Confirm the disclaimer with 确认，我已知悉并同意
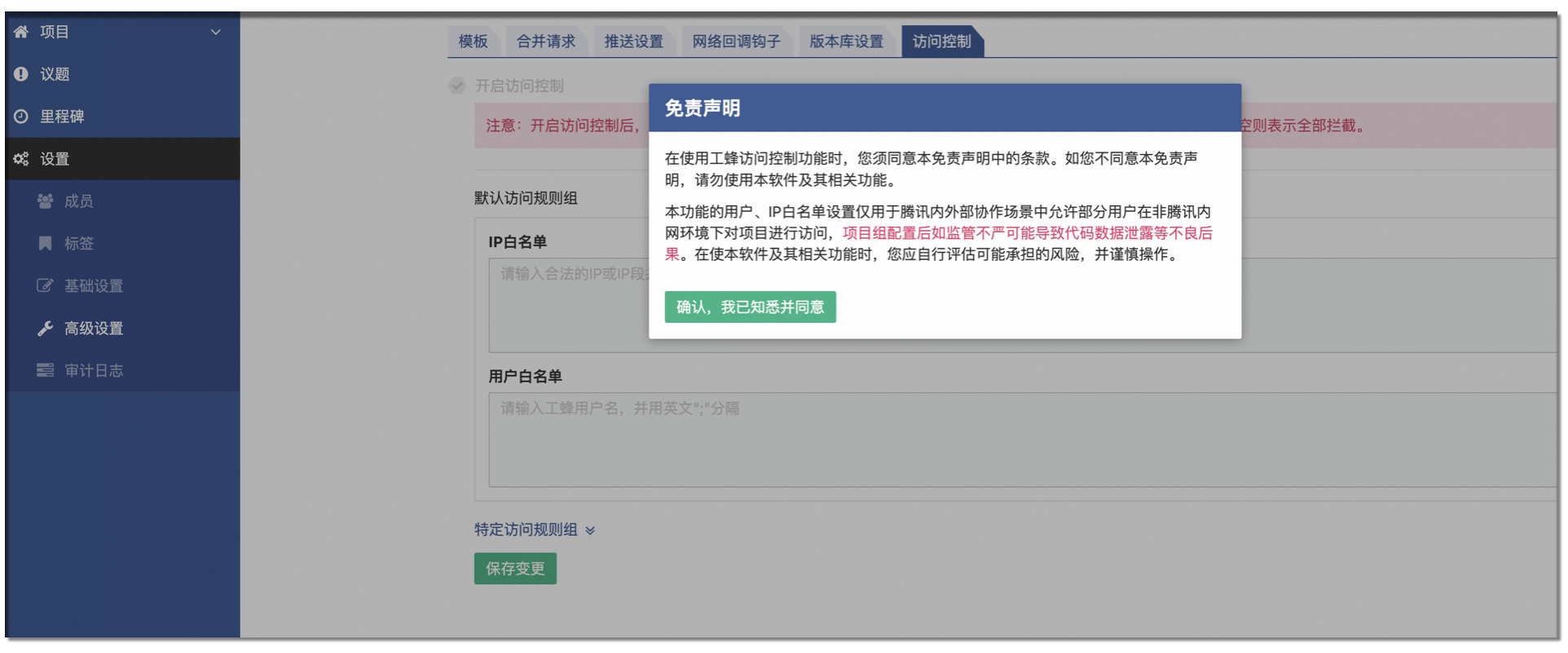This screenshot has width=1568, height=653. [x=751, y=307]
